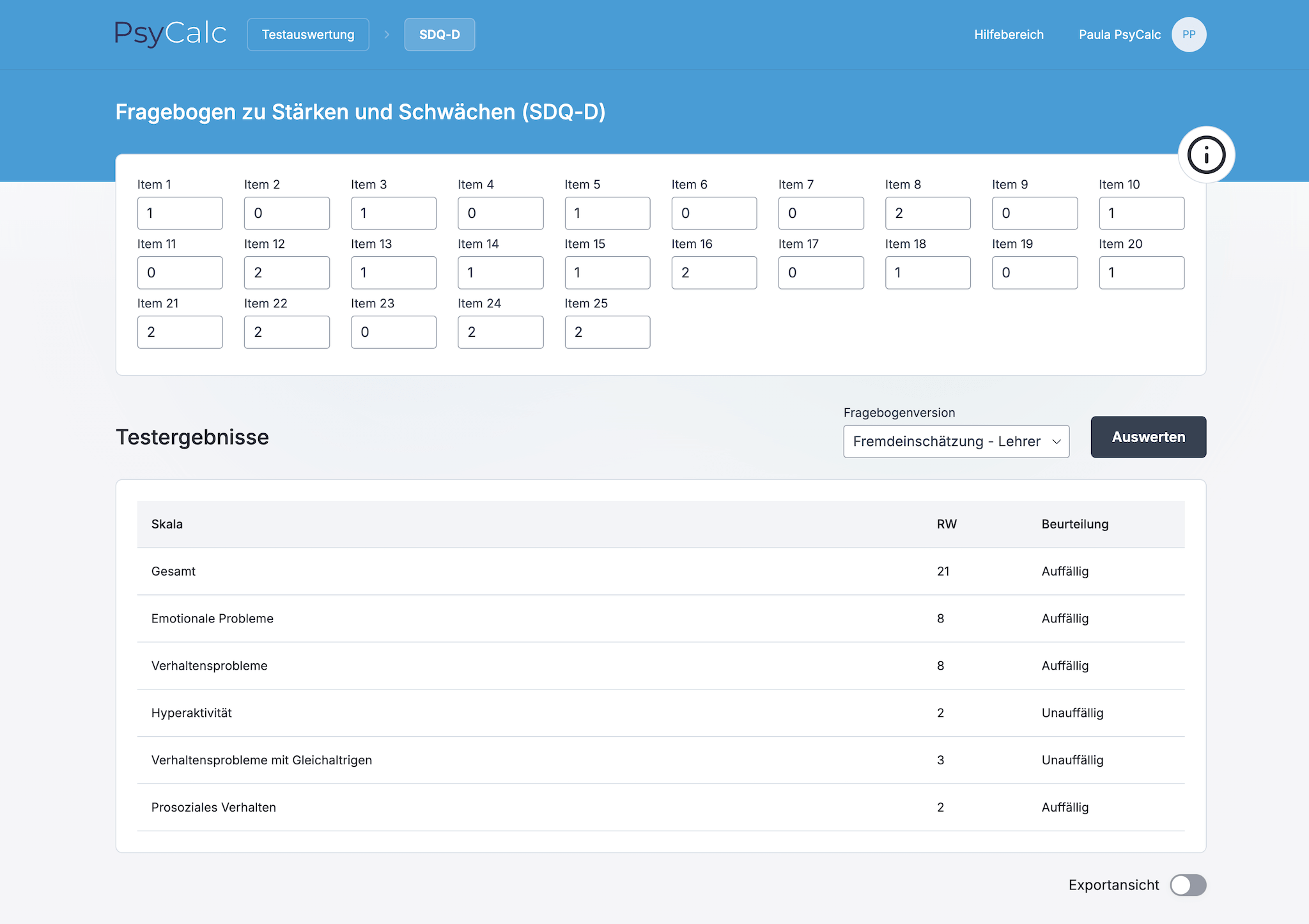Viewport: 1309px width, 924px height.
Task: Click the Item 8 input field
Action: coord(927,213)
